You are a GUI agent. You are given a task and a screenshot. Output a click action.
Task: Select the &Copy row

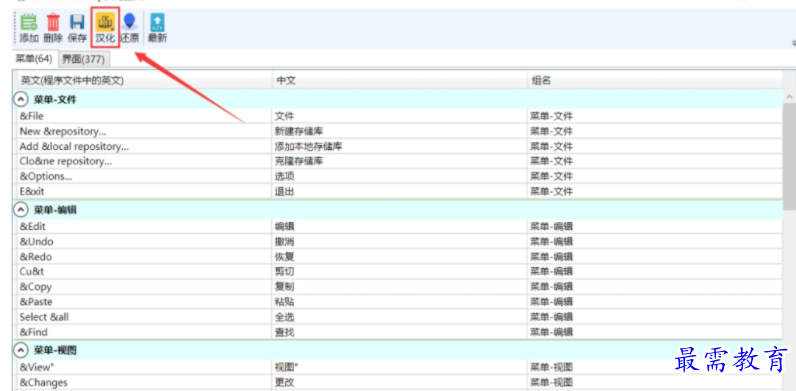point(399,287)
